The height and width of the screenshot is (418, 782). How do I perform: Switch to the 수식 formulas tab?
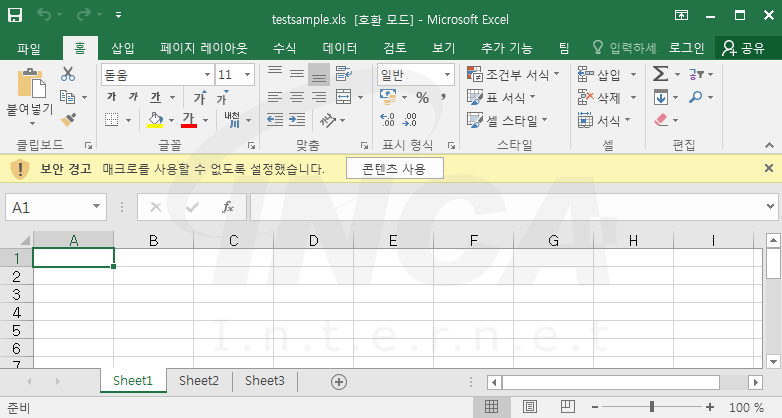click(x=285, y=48)
